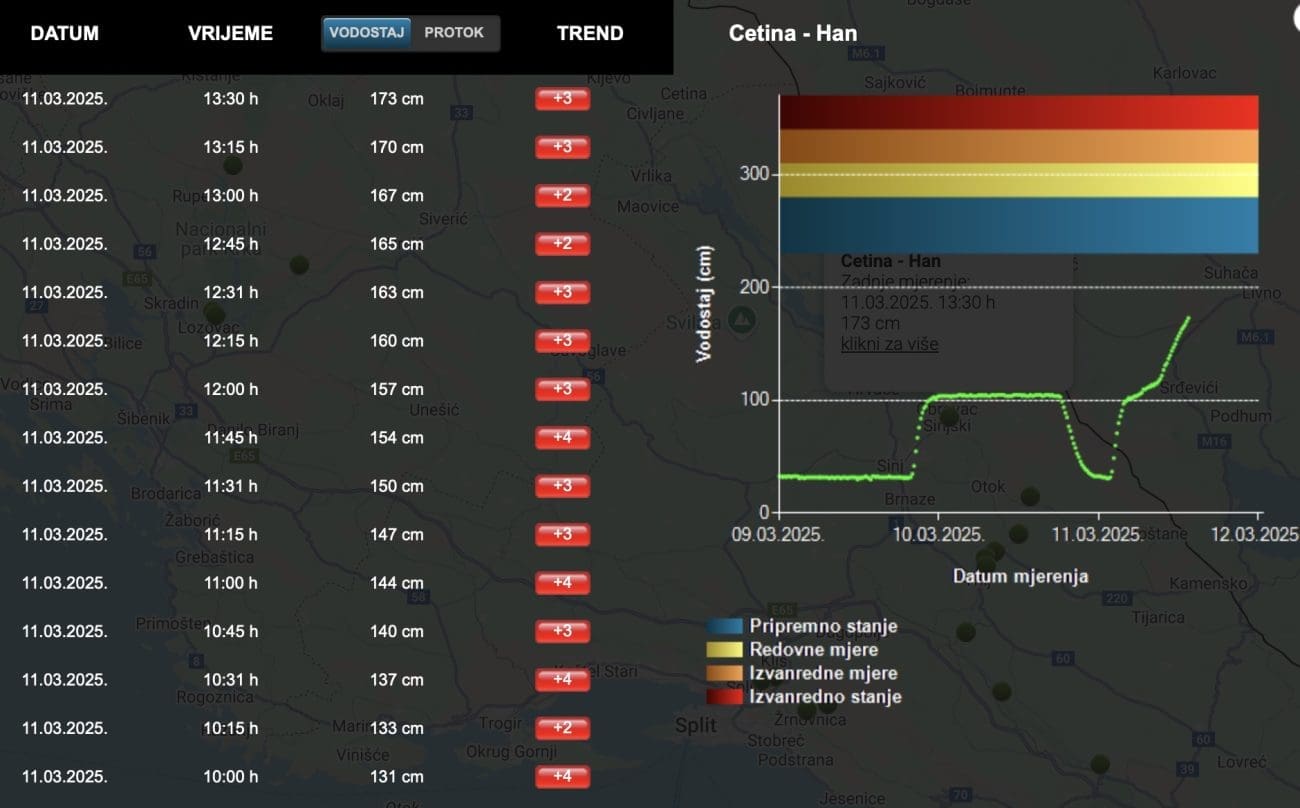1300x808 pixels.
Task: Click the 173 cm reading in the table
Action: [397, 99]
